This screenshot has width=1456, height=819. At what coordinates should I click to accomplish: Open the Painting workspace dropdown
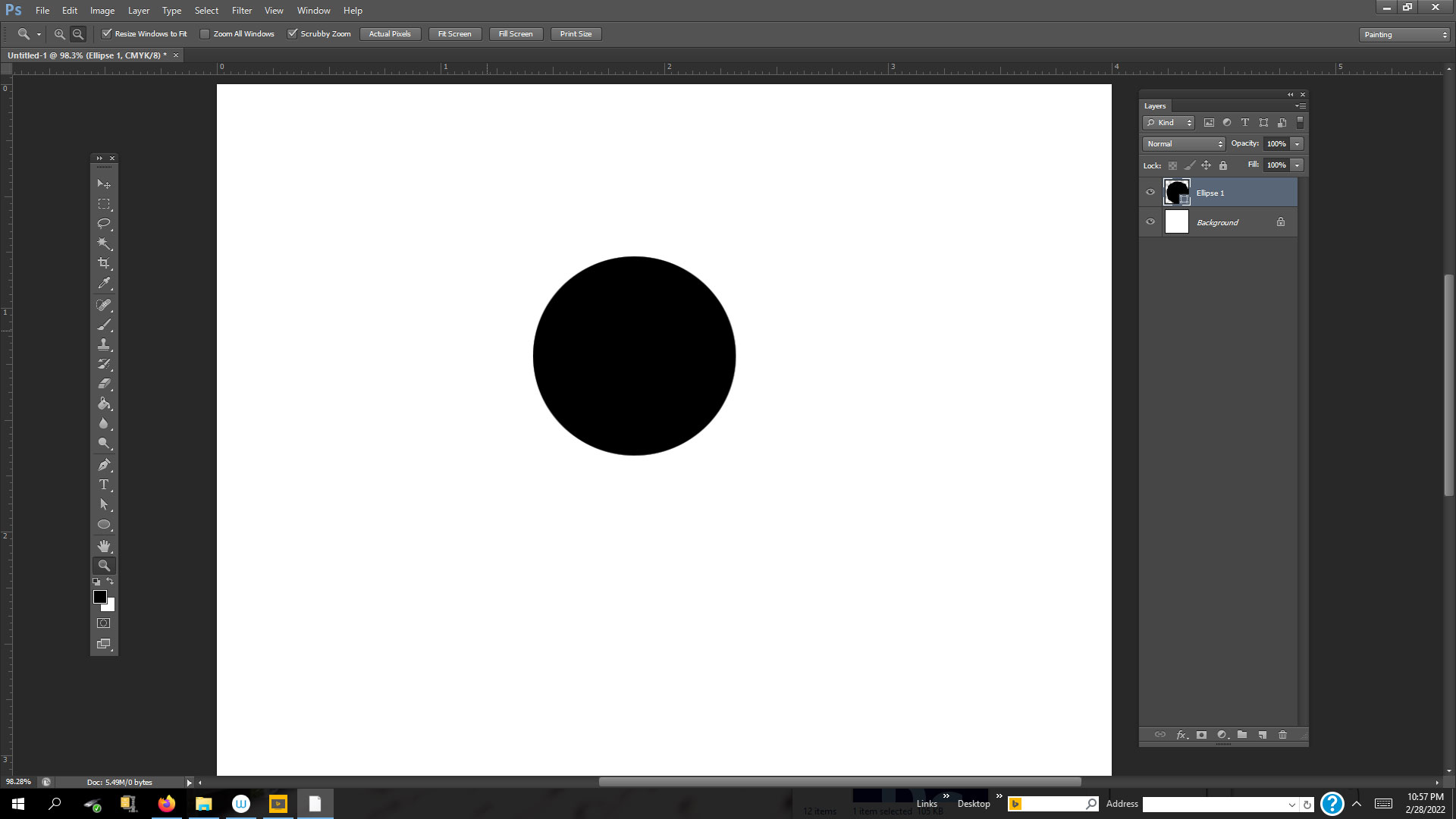click(1404, 34)
